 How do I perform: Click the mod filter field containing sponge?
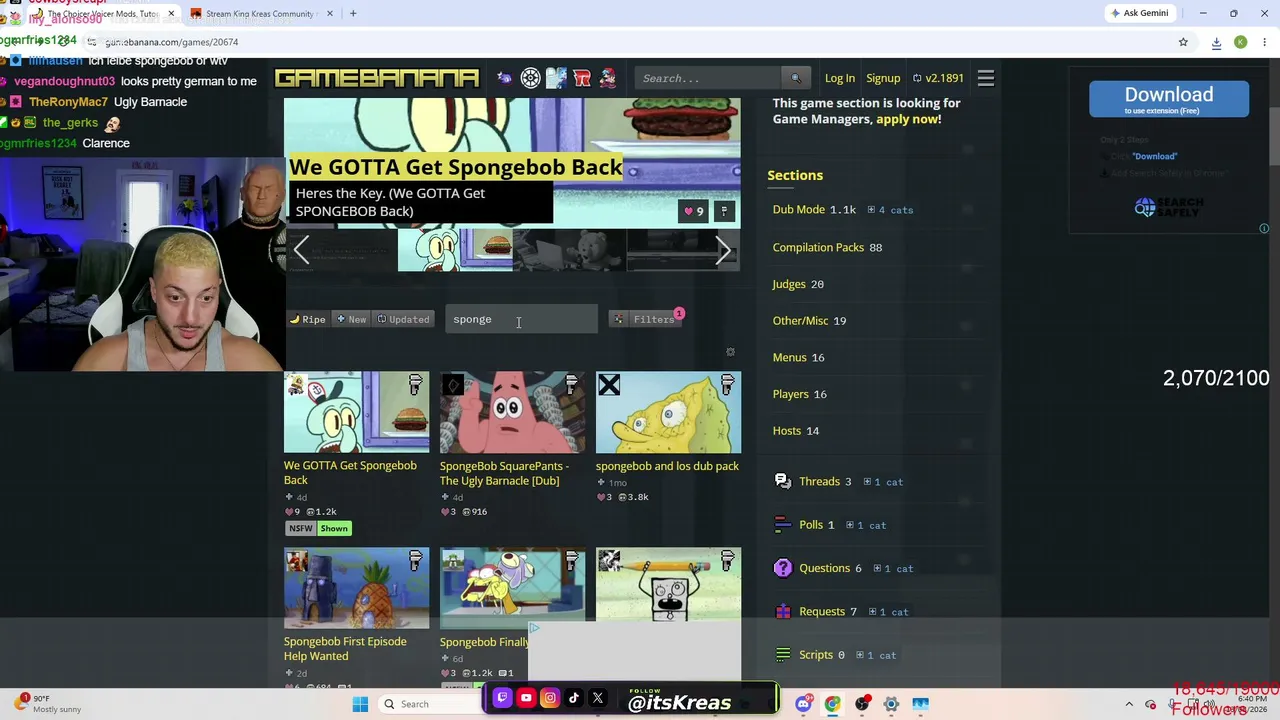click(x=521, y=319)
